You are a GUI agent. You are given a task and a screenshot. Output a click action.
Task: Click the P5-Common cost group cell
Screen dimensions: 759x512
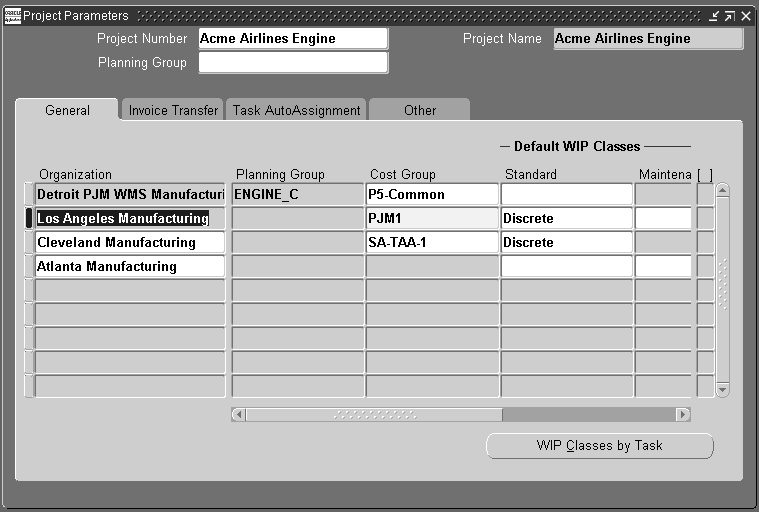click(x=432, y=194)
